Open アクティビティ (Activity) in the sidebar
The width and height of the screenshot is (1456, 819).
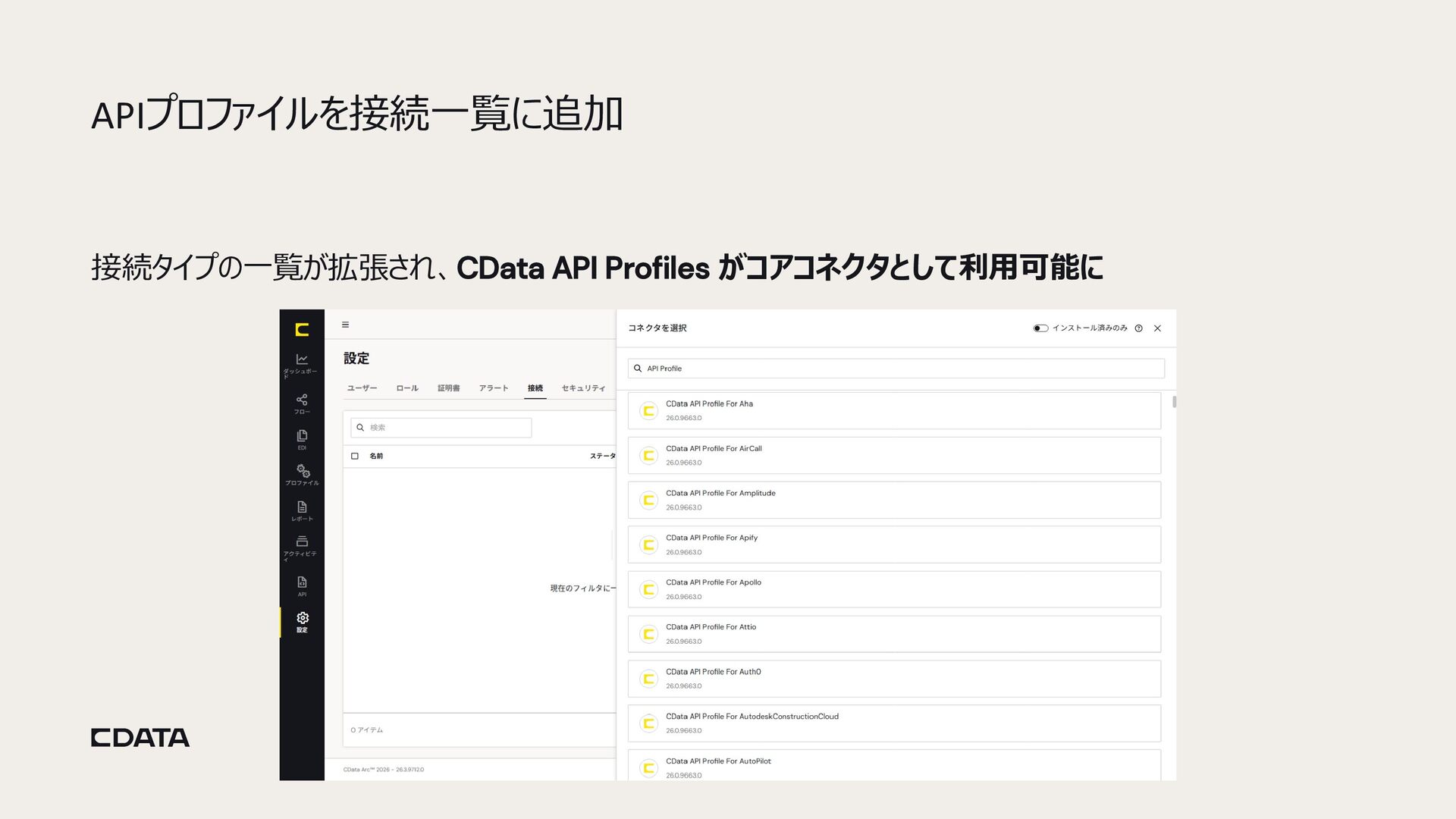[x=302, y=548]
